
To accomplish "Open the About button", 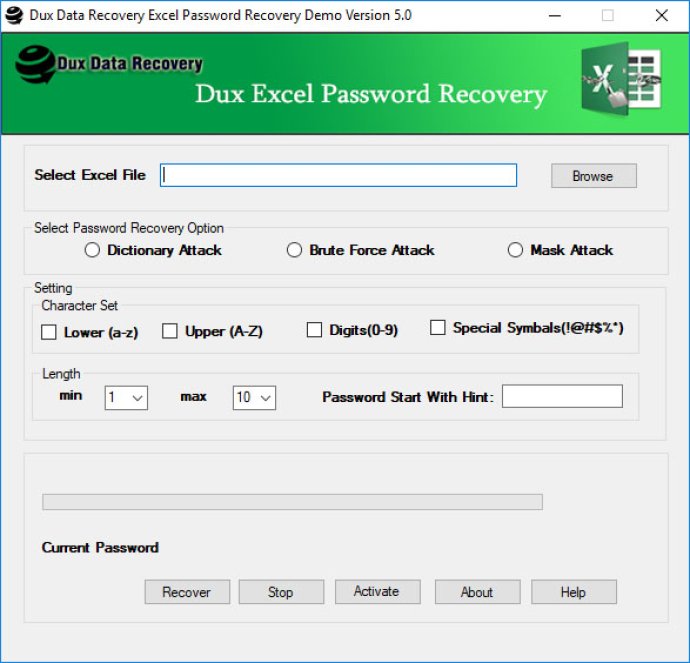I will pyautogui.click(x=477, y=592).
